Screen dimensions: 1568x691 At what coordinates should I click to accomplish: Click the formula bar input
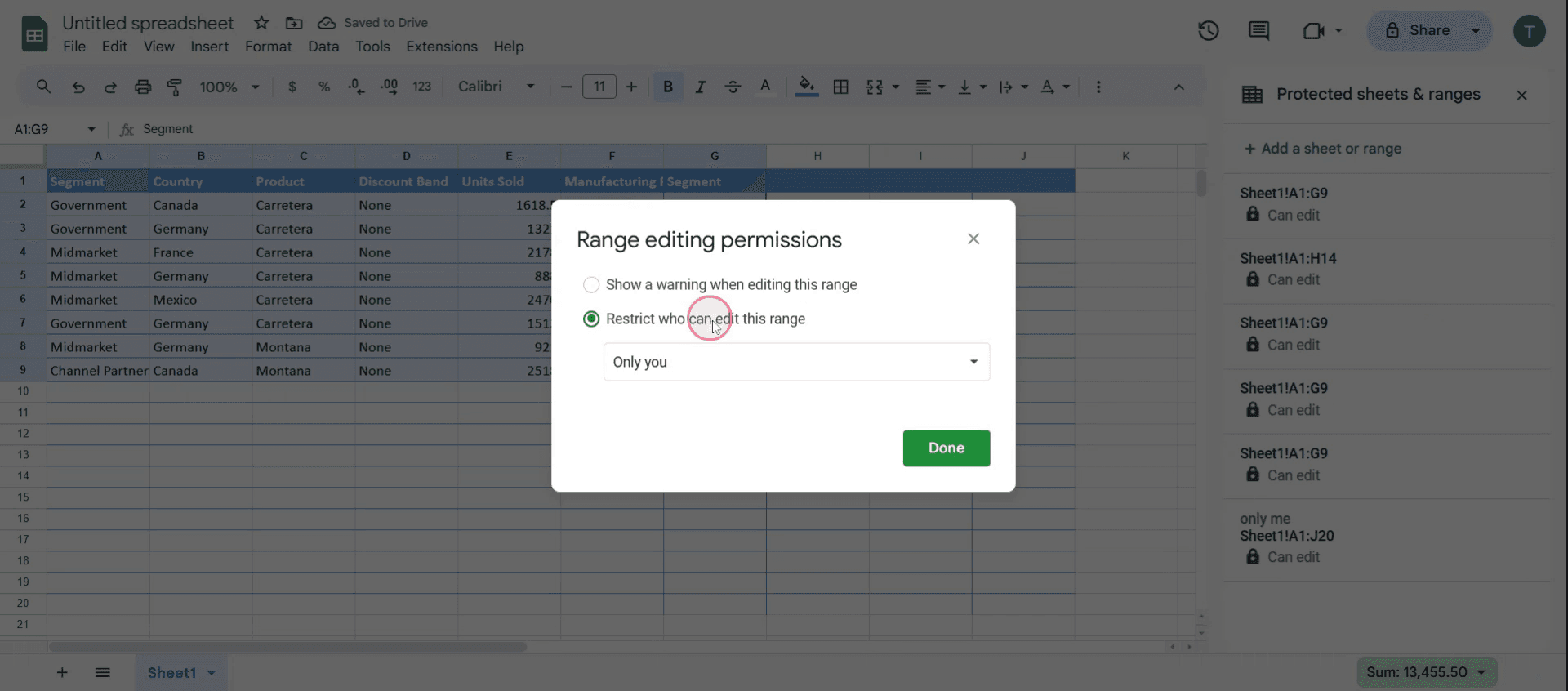(670, 129)
